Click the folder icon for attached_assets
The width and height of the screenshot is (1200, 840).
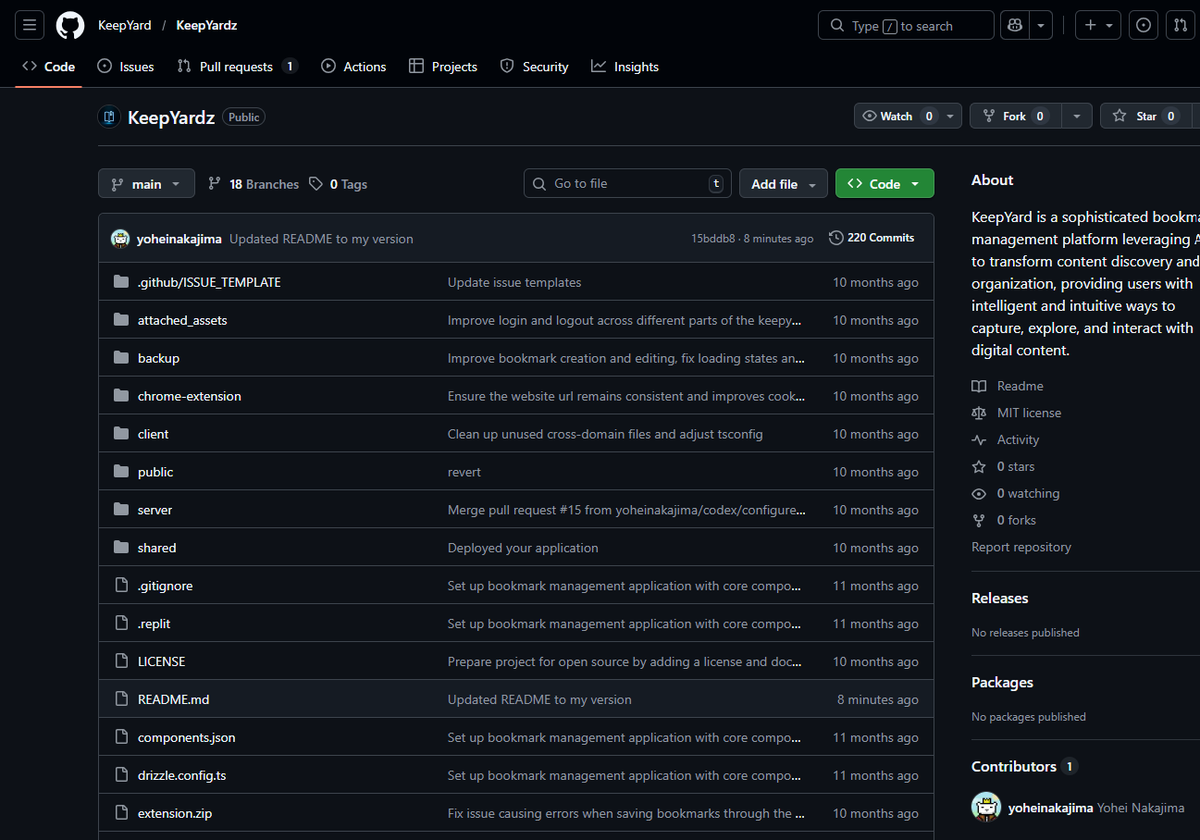122,320
